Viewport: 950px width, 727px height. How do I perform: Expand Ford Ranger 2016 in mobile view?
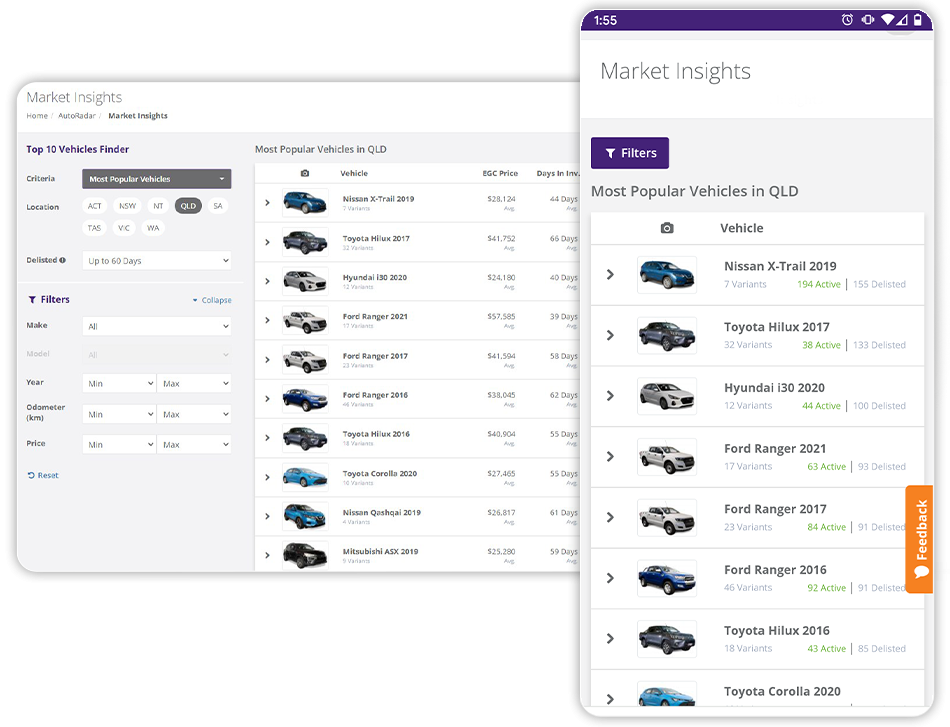tap(610, 578)
